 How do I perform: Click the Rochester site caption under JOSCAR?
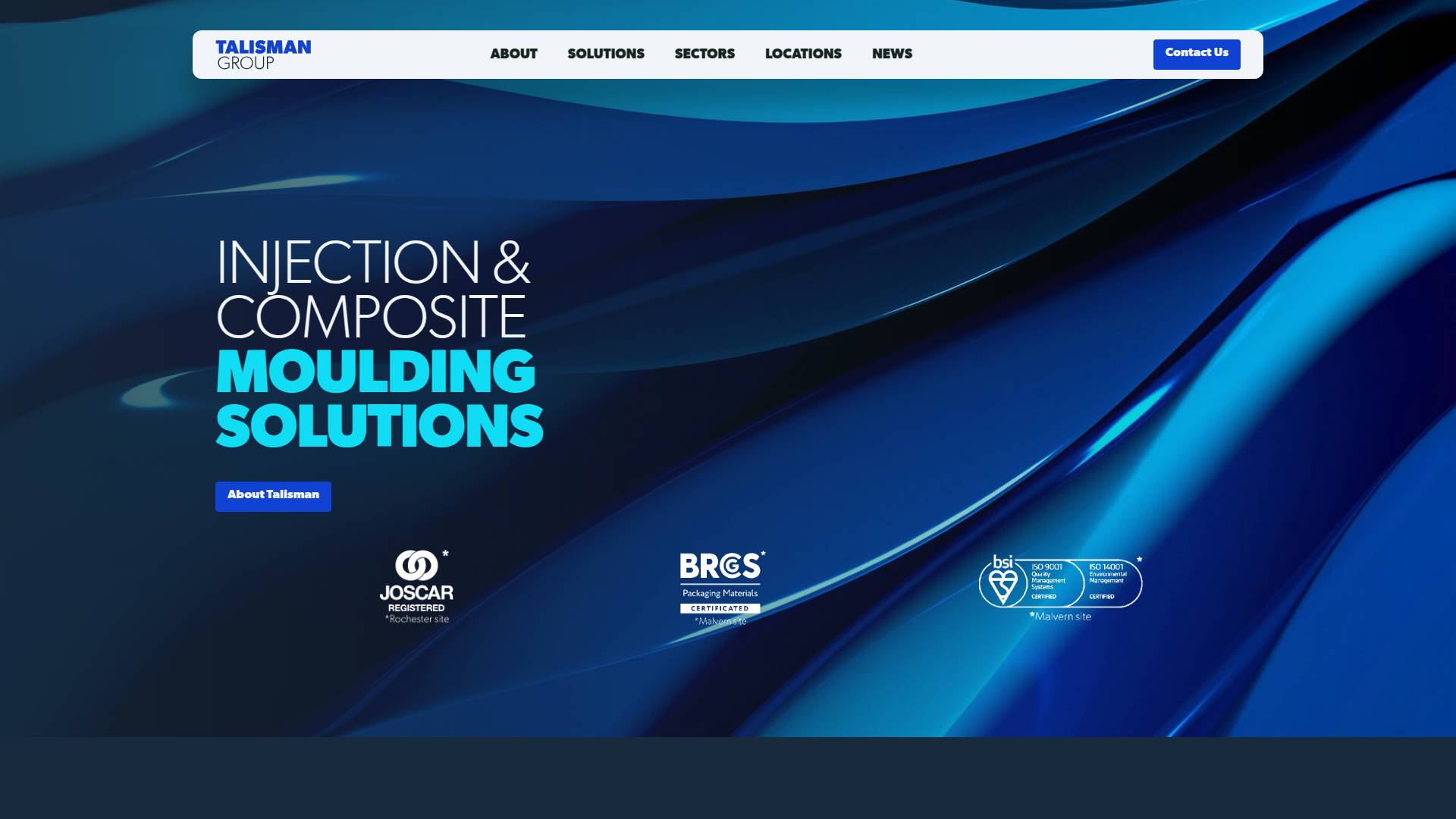click(416, 619)
